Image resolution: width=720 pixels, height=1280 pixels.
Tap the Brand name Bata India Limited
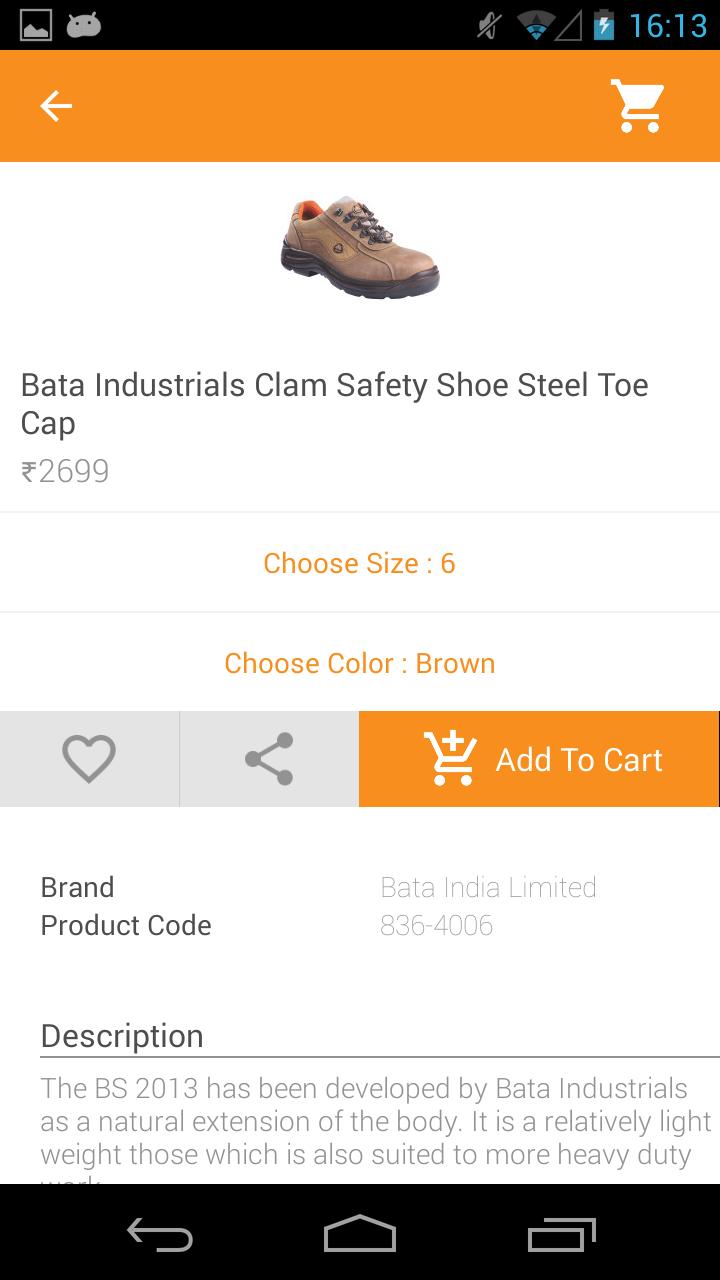488,886
